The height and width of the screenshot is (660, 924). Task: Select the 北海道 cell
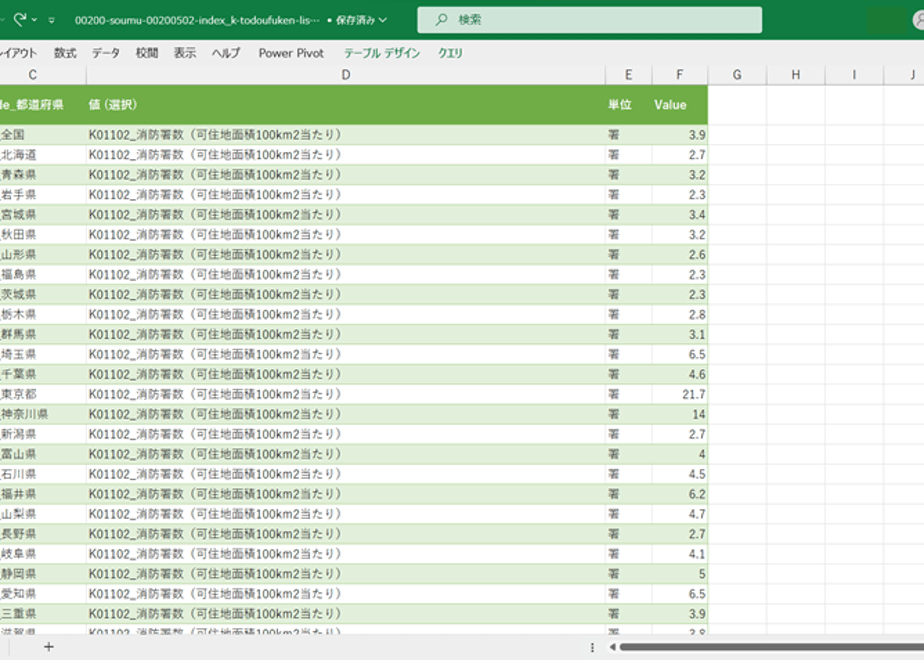click(43, 155)
